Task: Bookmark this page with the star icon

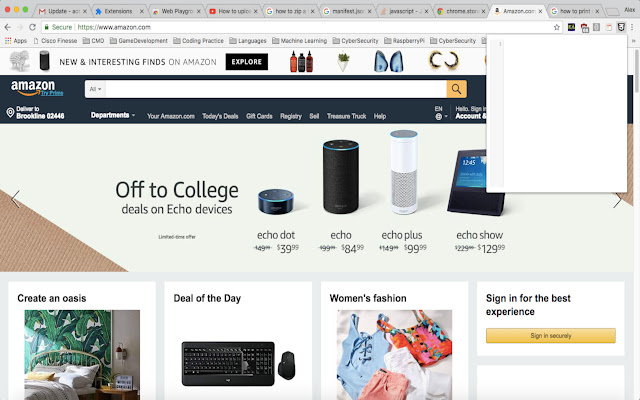Action: click(x=556, y=27)
